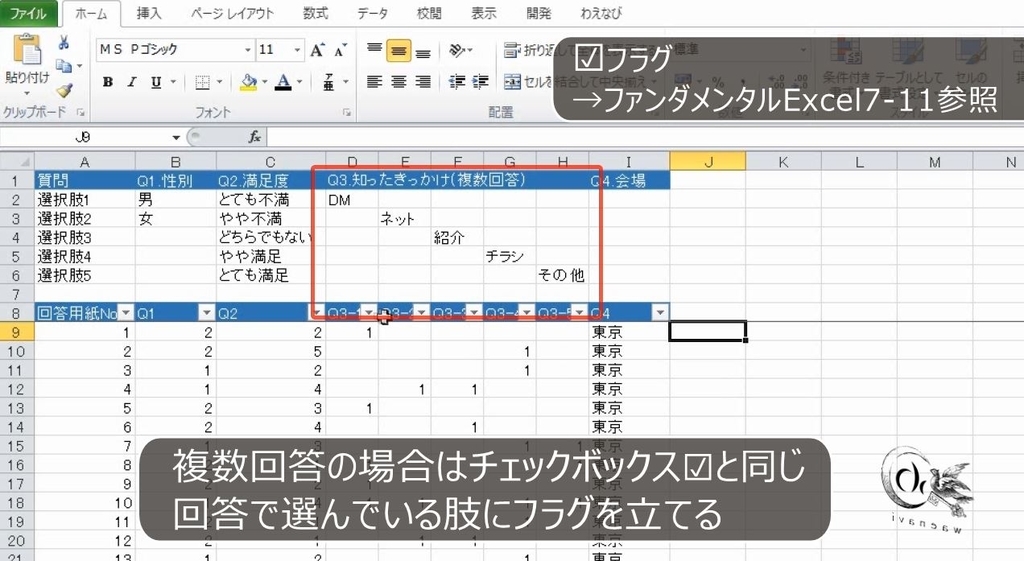Click the Select All corner button
1024x561 pixels.
(17, 161)
